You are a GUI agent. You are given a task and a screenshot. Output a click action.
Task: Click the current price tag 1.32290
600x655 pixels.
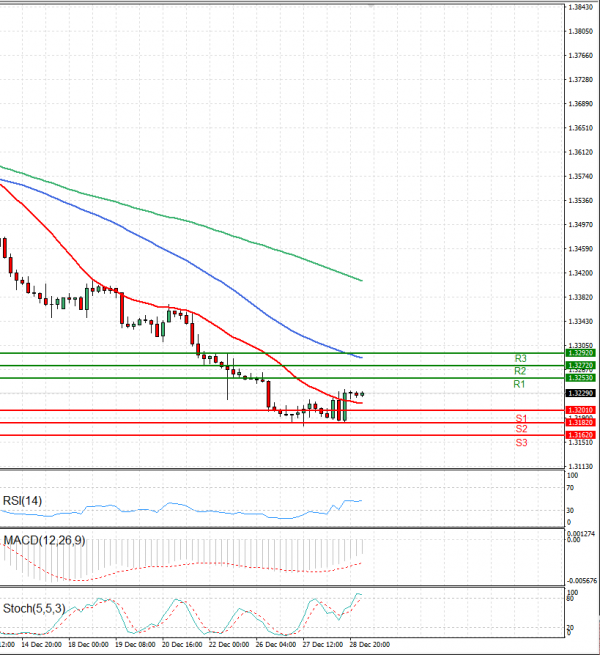click(580, 393)
